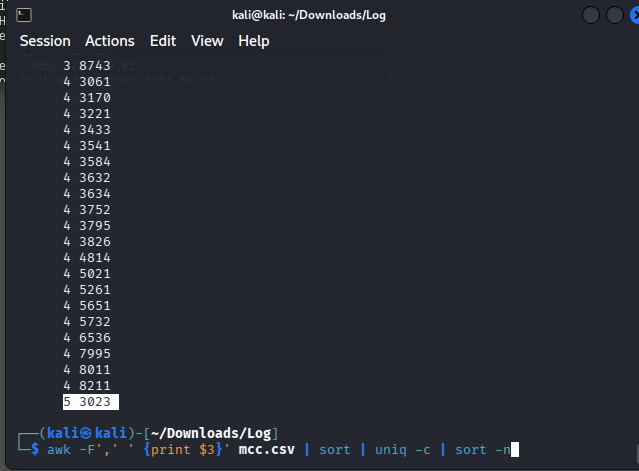Click the output line '4 5261'
This screenshot has height=471, width=639.
(x=87, y=290)
